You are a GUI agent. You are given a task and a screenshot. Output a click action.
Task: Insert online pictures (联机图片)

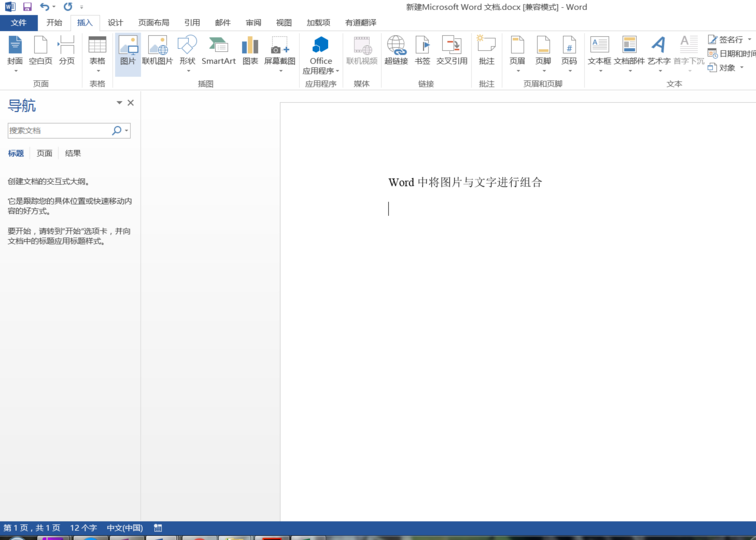pos(157,51)
